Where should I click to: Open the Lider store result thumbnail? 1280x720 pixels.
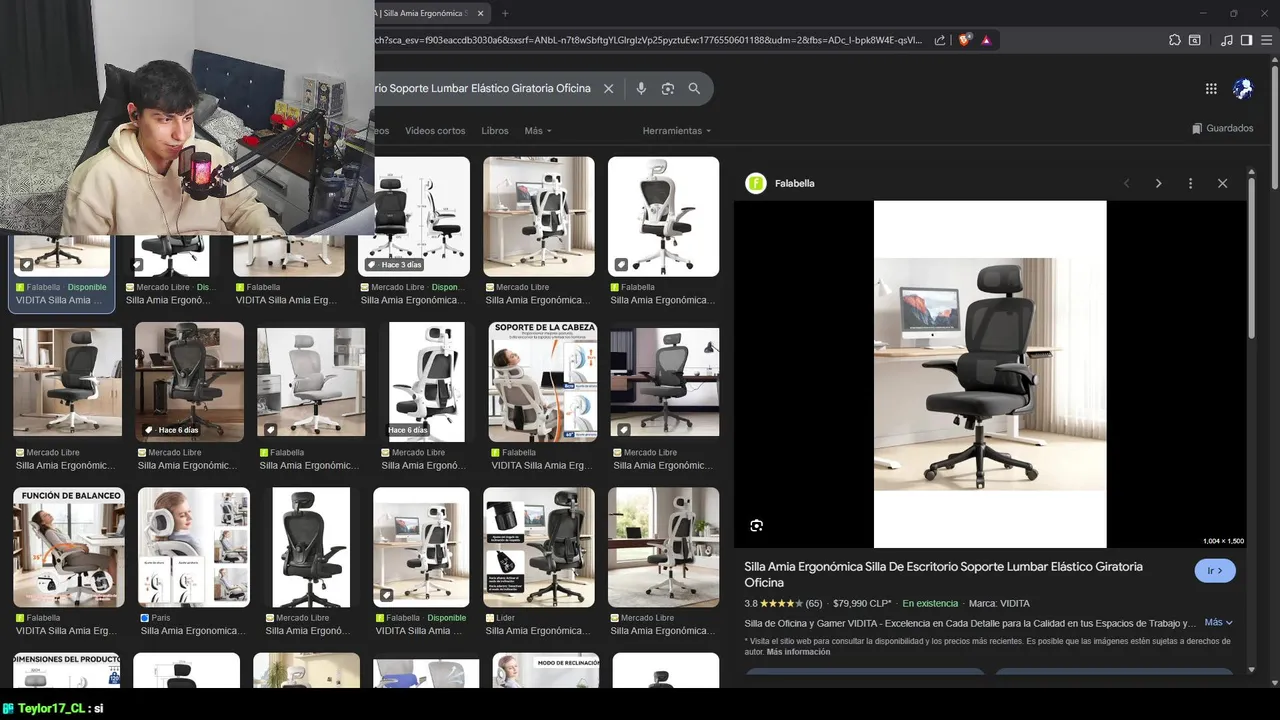point(539,547)
